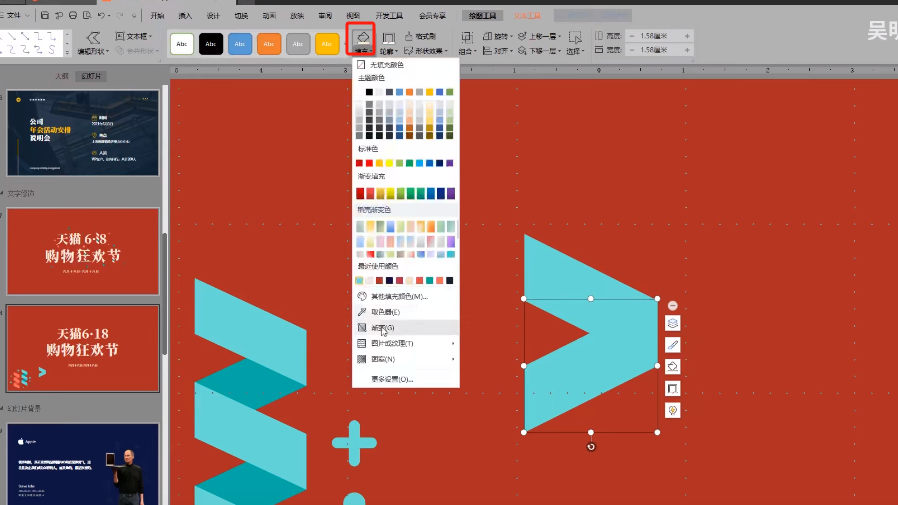Click the pen icon in floating shape toolbar
The width and height of the screenshot is (898, 505).
tap(673, 345)
